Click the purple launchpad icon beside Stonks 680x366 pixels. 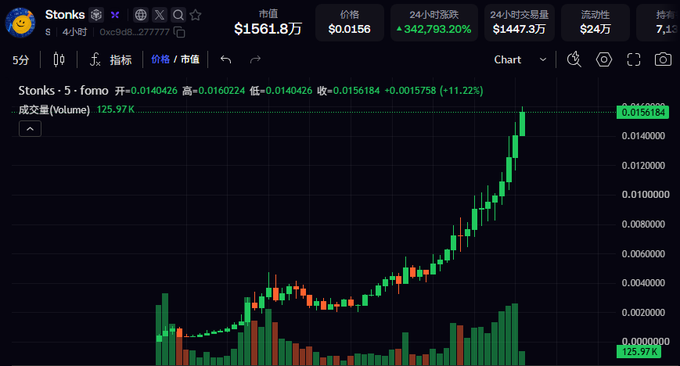click(x=115, y=15)
